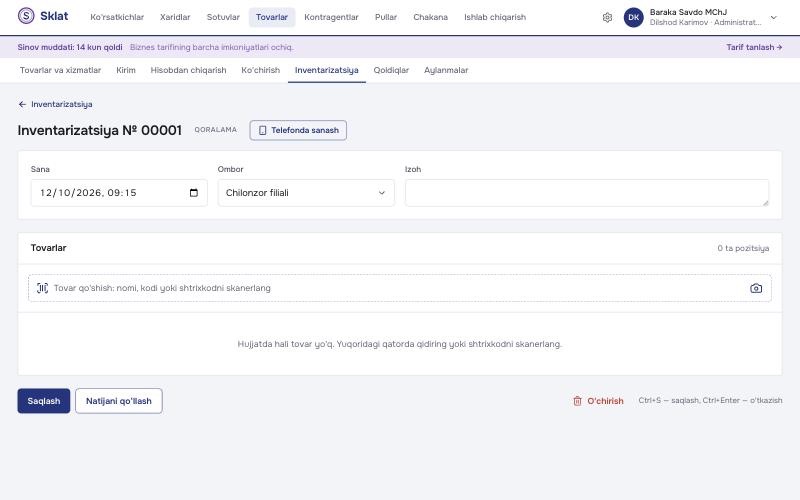Open Ko'rsatkichlar in the top menu
800x500 pixels.
tap(117, 17)
